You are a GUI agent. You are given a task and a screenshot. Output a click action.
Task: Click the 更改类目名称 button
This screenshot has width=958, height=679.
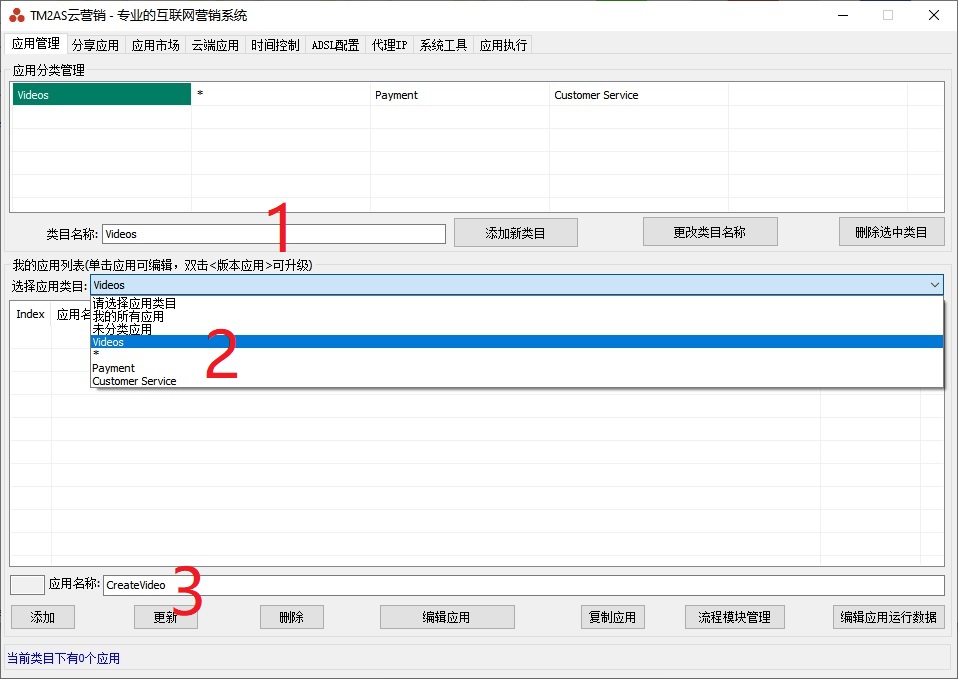(x=710, y=231)
